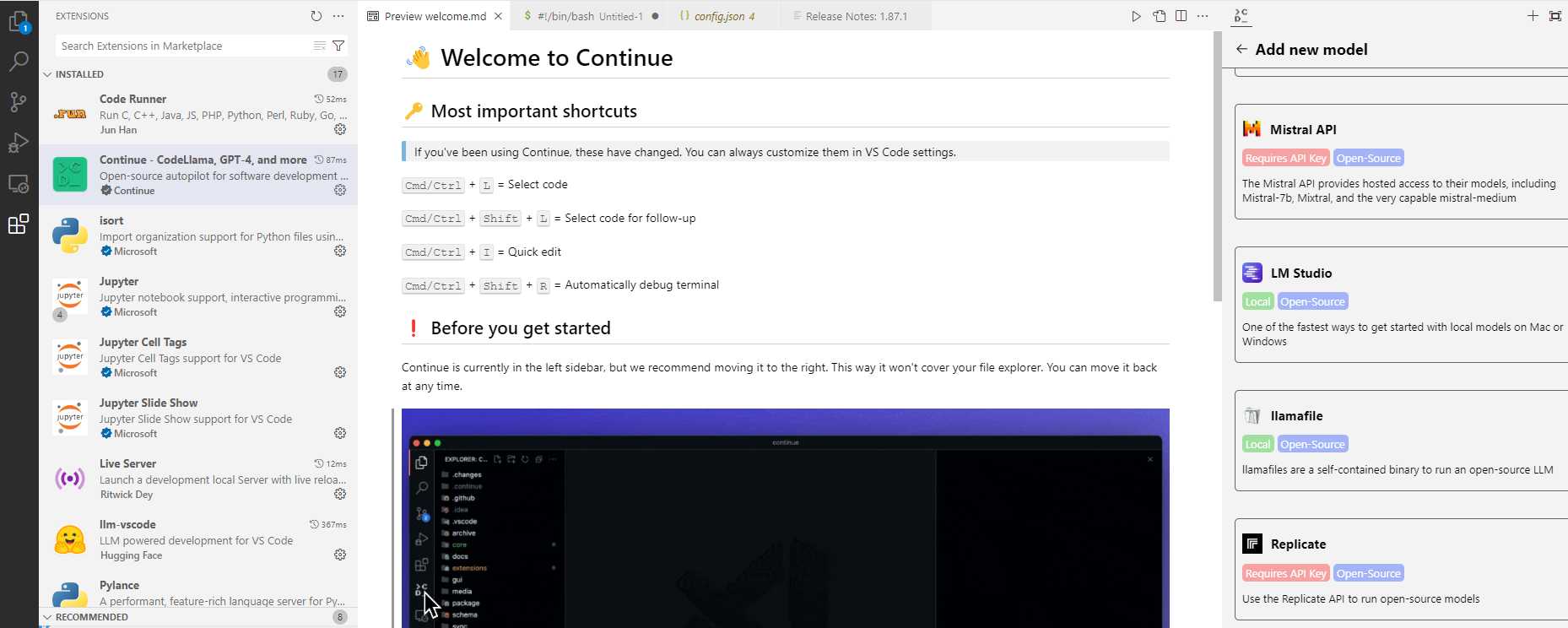The height and width of the screenshot is (628, 1568).
Task: Collapse the INSTALLED extensions section
Action: (47, 74)
